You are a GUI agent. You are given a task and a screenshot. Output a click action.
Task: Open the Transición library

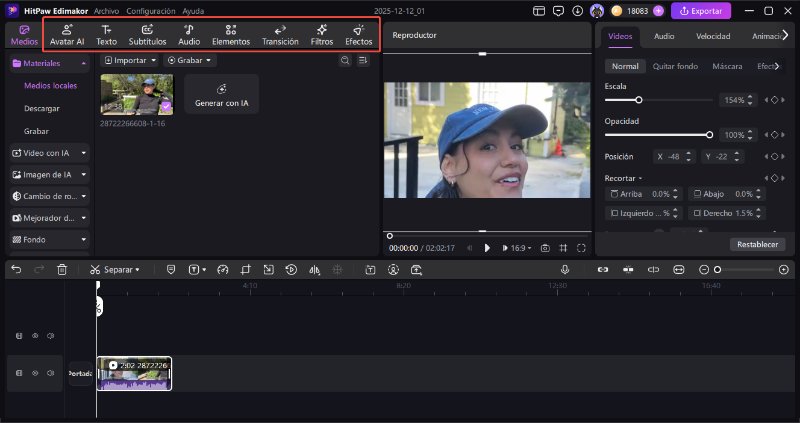click(x=280, y=35)
